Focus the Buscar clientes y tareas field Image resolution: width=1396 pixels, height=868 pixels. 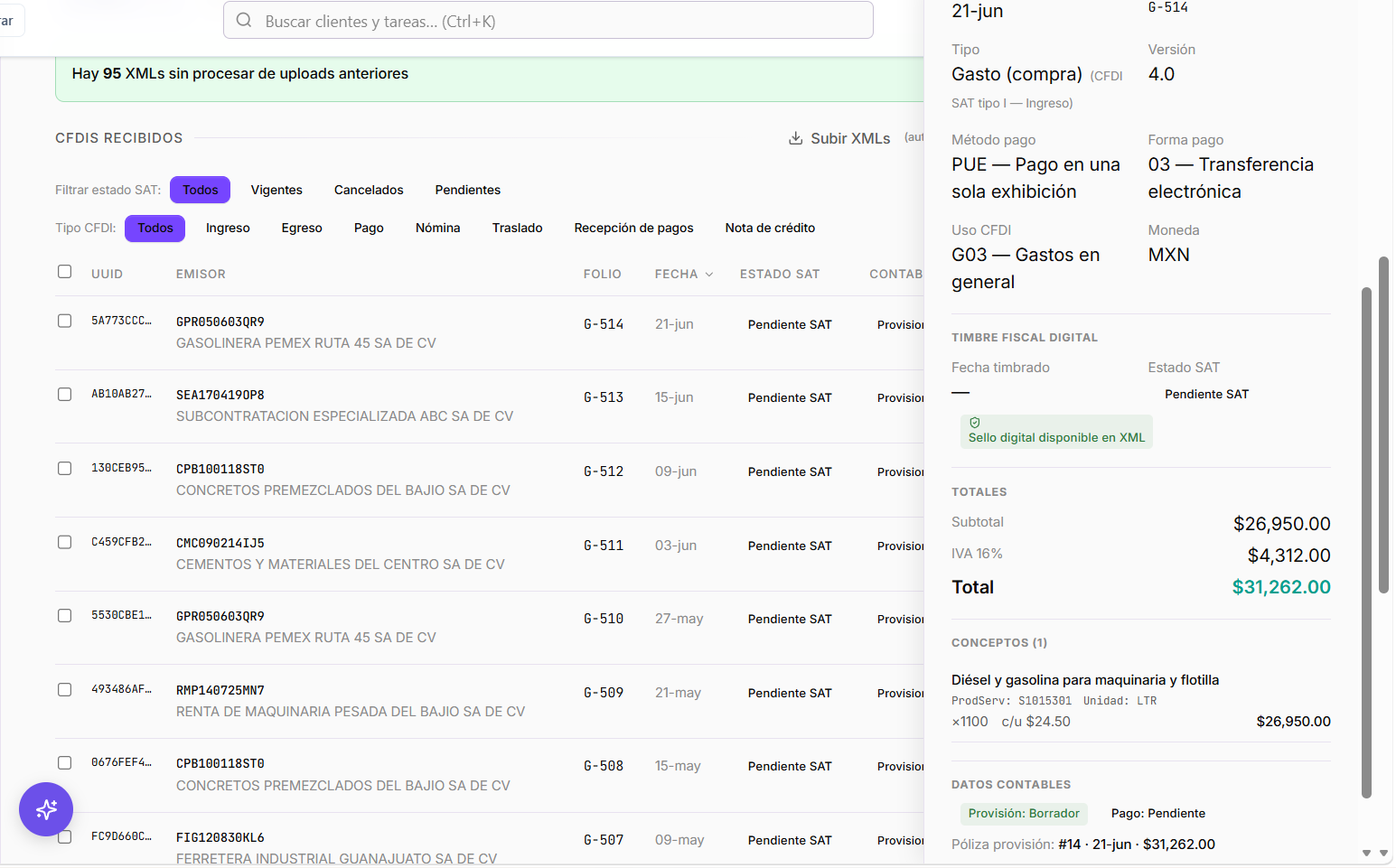click(548, 21)
